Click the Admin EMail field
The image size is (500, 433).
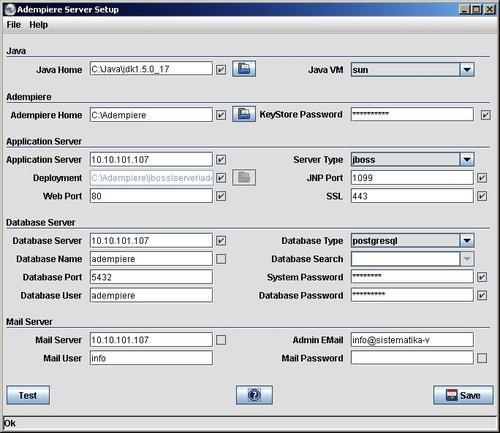tap(412, 340)
